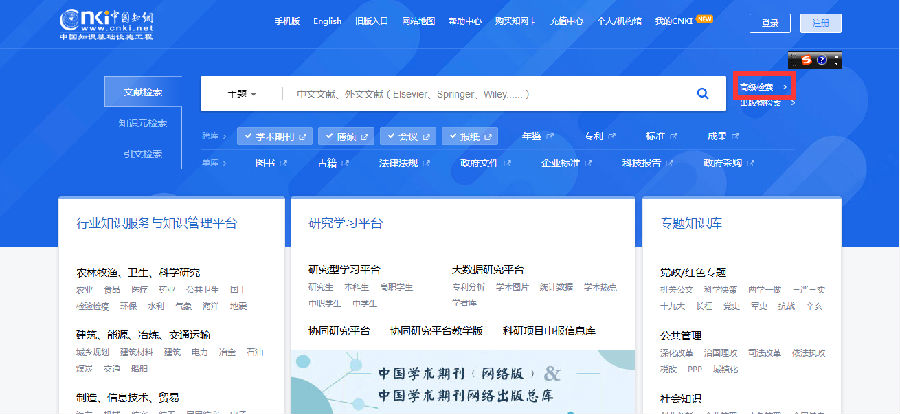Select the 成果 cross-database option
The image size is (900, 414).
[x=717, y=136]
